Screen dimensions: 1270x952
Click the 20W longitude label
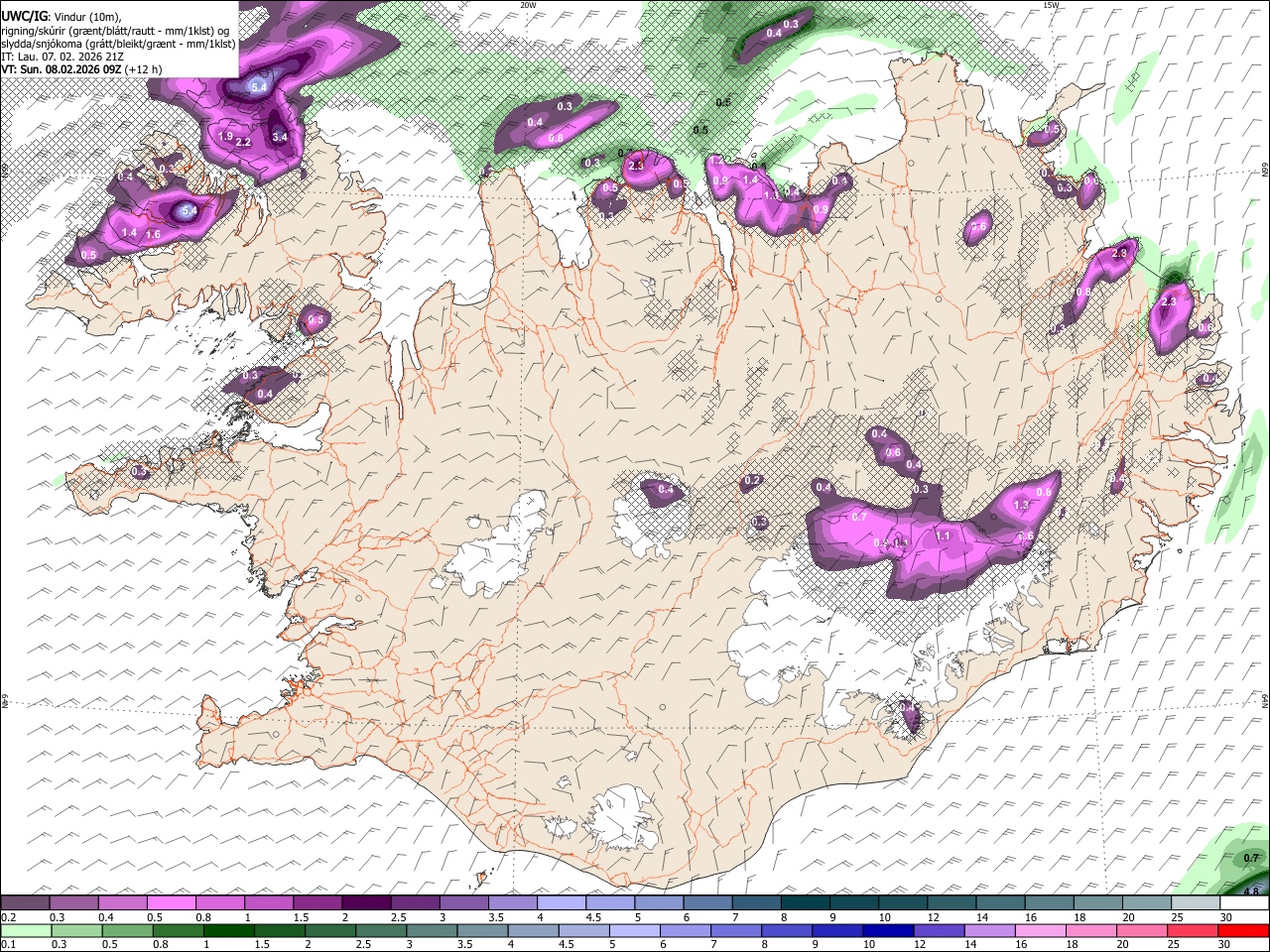(529, 5)
